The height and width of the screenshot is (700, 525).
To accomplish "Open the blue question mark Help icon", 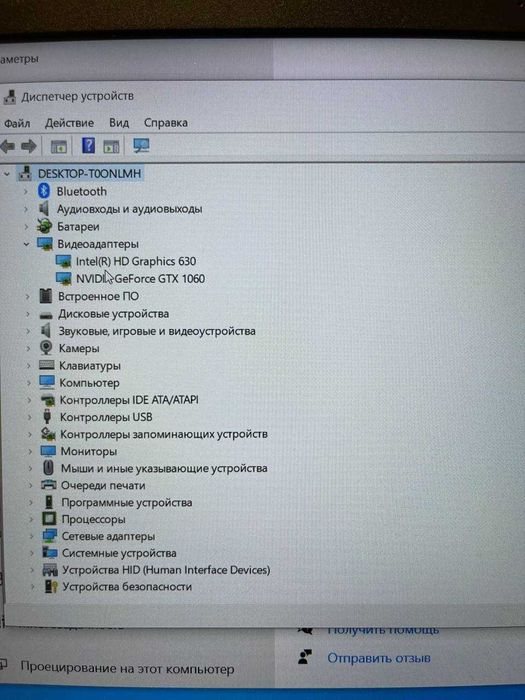I will click(x=88, y=146).
